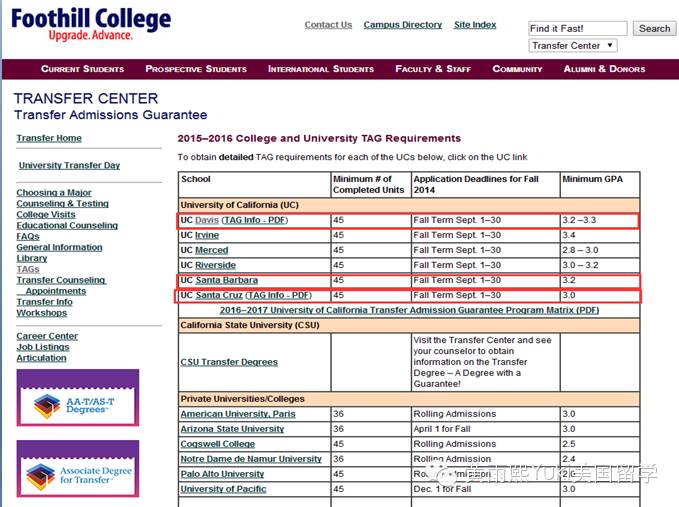Open Choosing a Major link
The height and width of the screenshot is (507, 679).
click(54, 192)
